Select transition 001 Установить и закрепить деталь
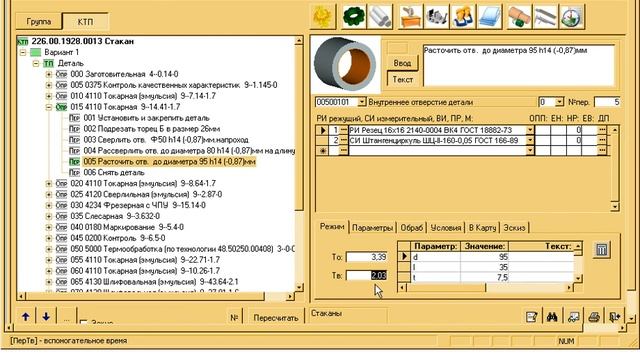Screen dimensions: 640x360 click(x=147, y=118)
